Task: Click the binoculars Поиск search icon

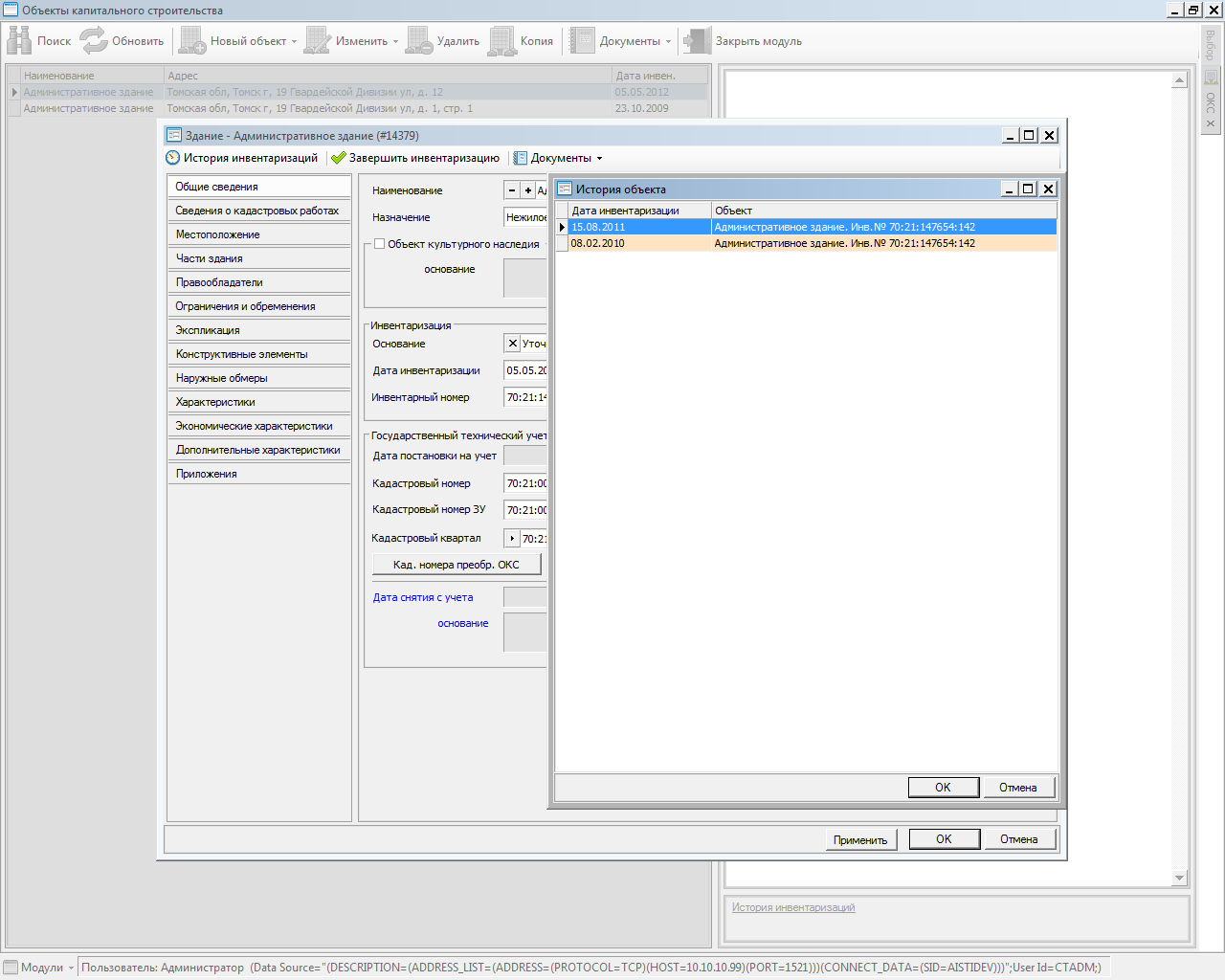Action: 19,40
